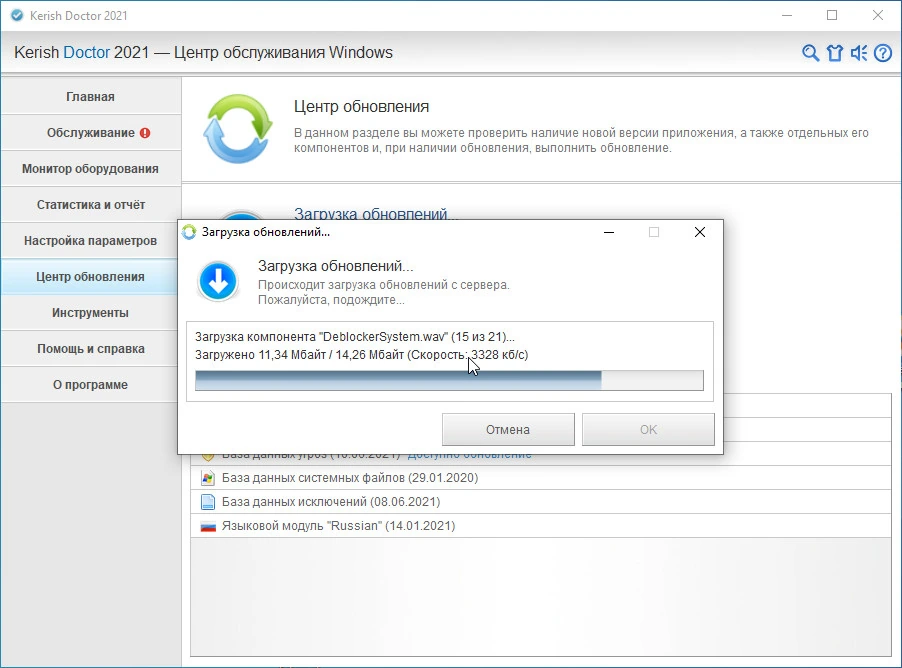
Task: Mute sounds via the speaker icon
Action: pyautogui.click(x=859, y=53)
